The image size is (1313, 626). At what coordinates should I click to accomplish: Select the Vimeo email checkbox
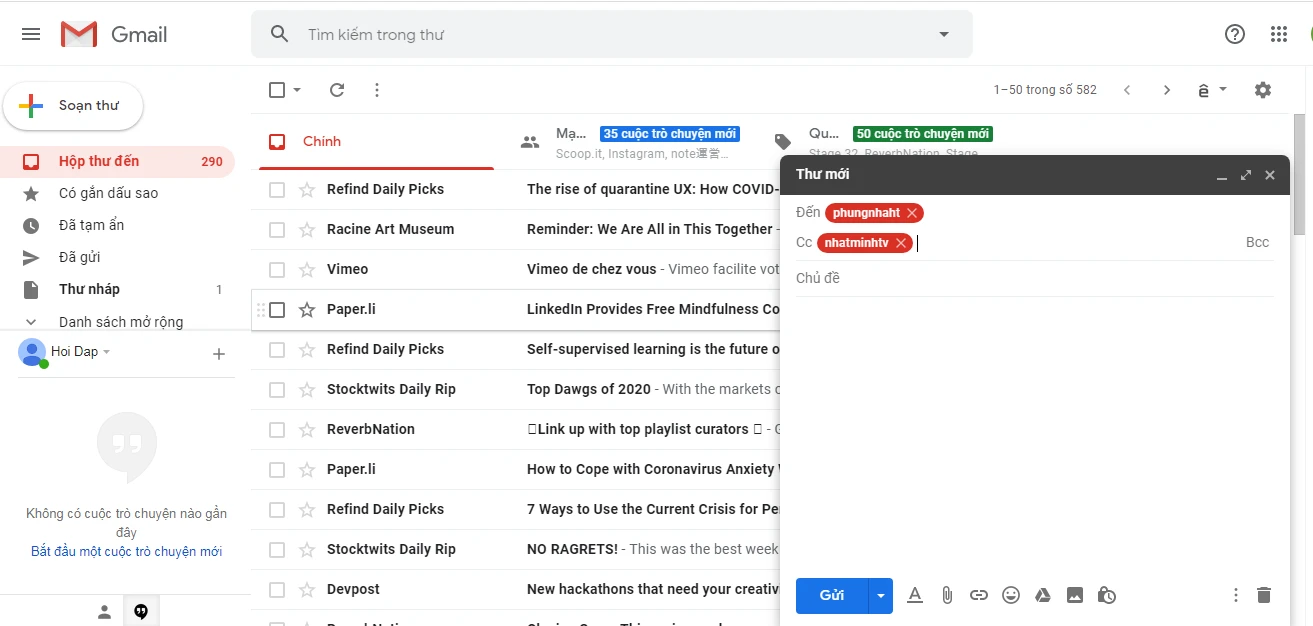pyautogui.click(x=277, y=269)
